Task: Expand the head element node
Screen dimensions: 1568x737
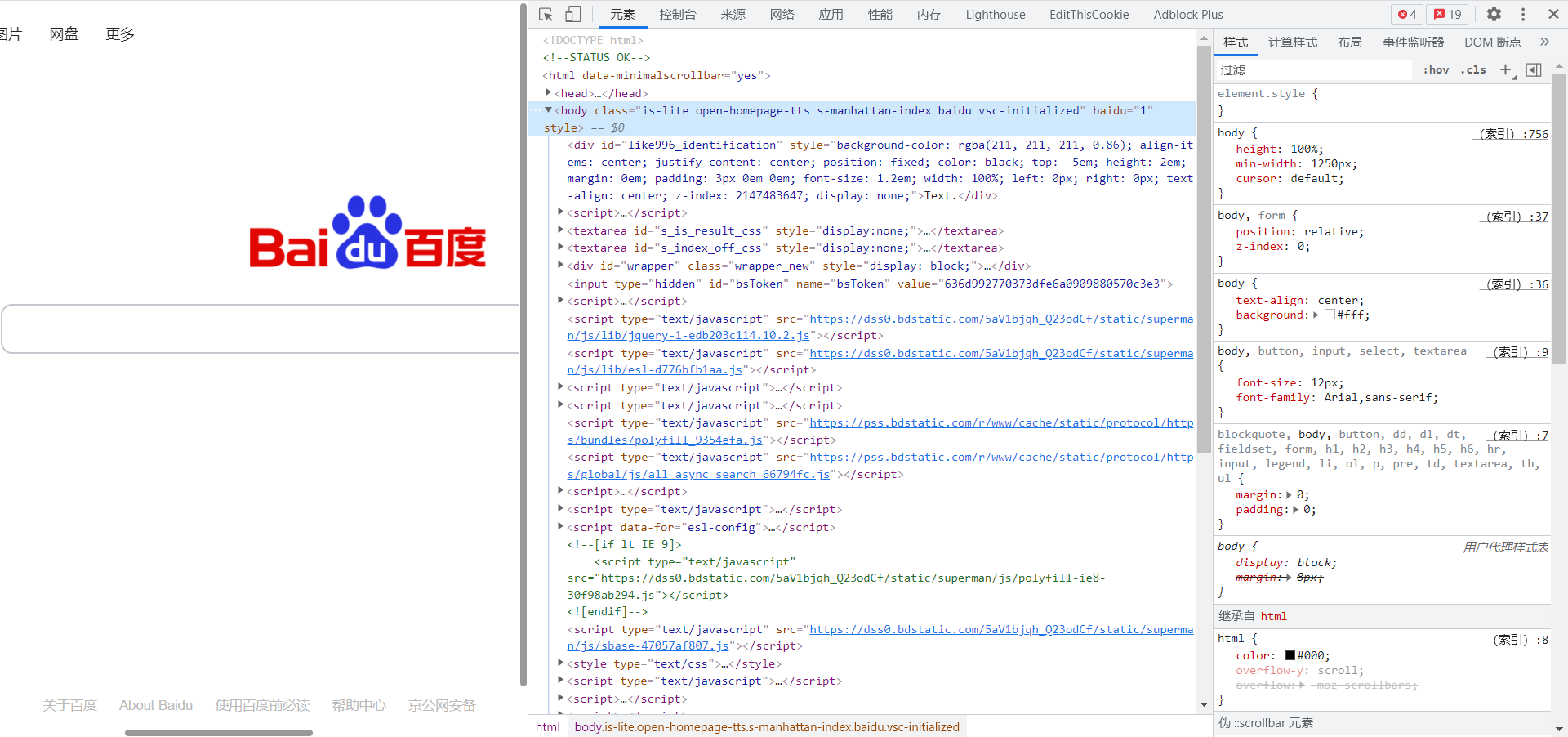Action: [548, 92]
